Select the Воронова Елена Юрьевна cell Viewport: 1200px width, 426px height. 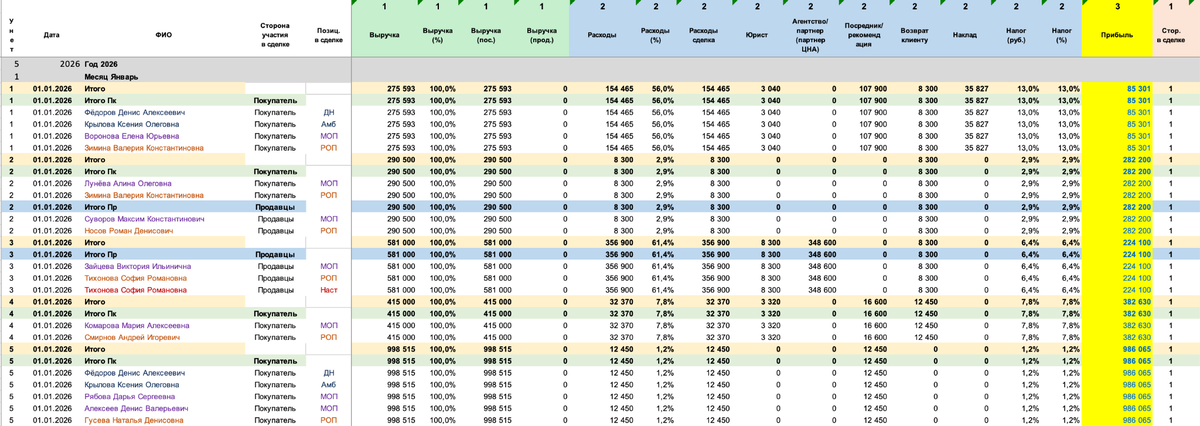(132, 135)
